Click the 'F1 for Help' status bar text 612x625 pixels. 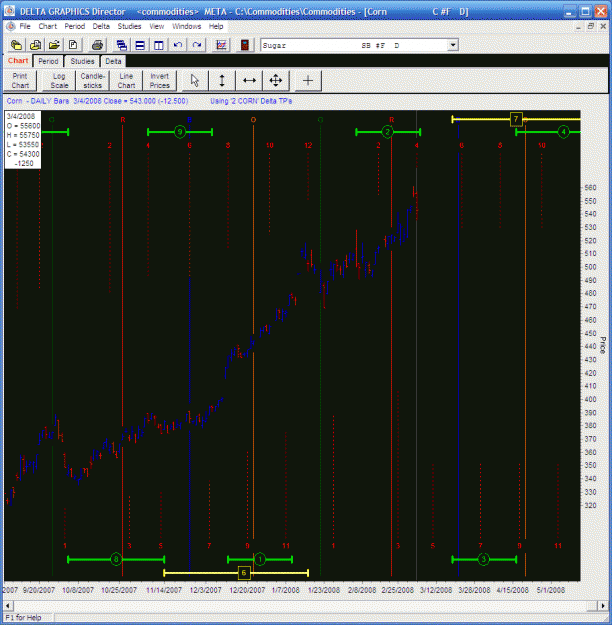(x=23, y=617)
